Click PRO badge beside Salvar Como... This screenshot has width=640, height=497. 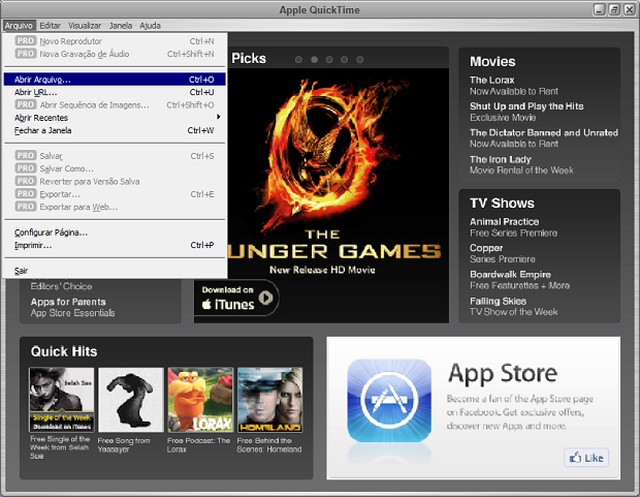click(x=26, y=168)
